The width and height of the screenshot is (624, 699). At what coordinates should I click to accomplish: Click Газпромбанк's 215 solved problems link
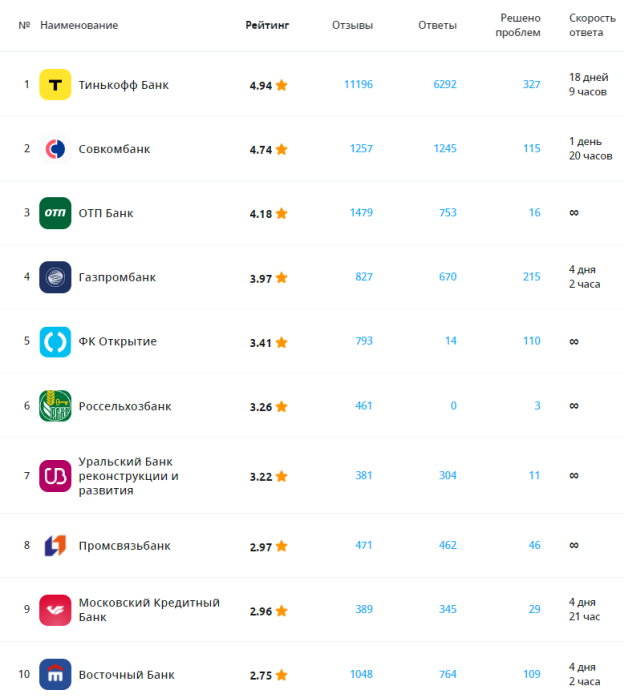click(532, 277)
